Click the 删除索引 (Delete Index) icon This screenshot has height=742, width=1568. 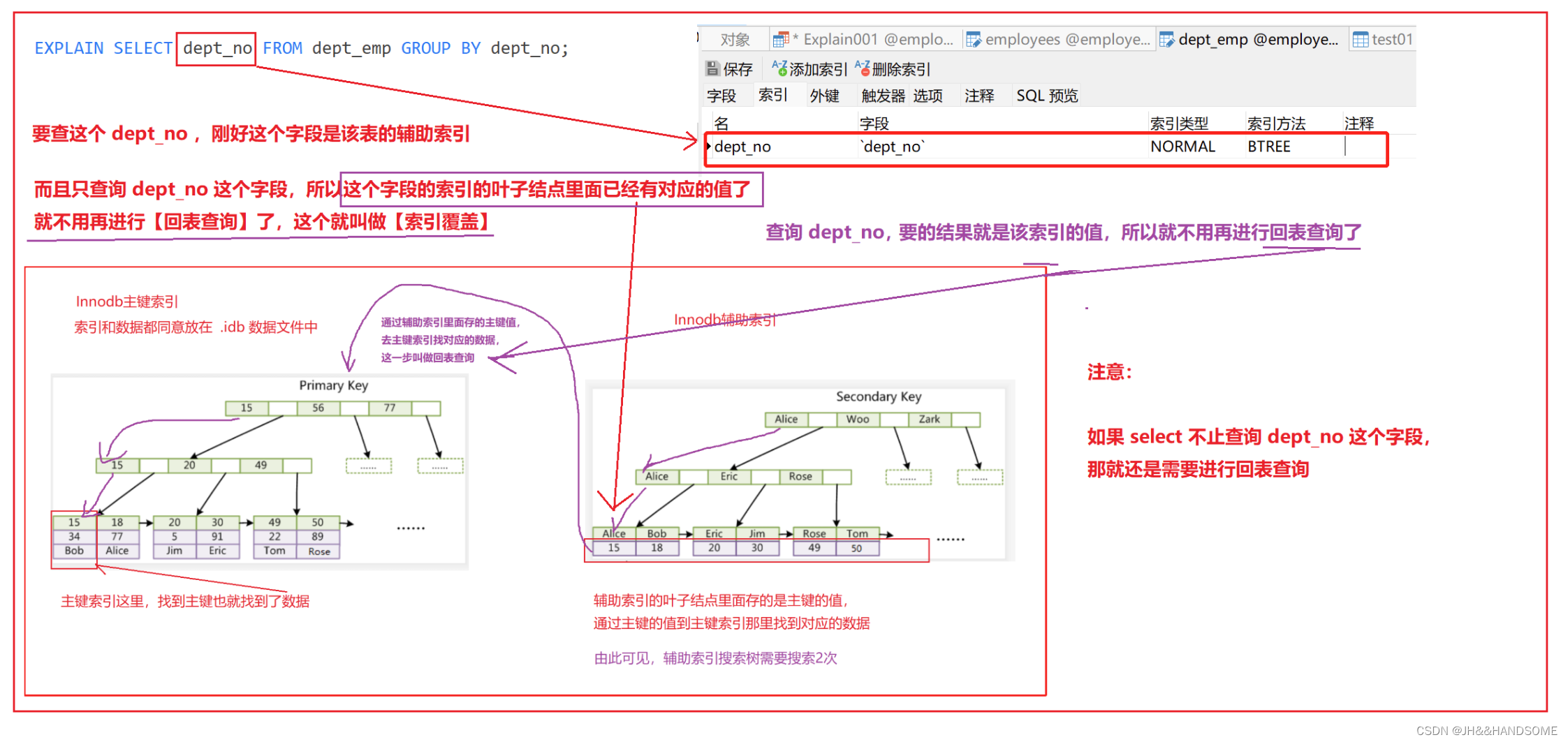[863, 68]
